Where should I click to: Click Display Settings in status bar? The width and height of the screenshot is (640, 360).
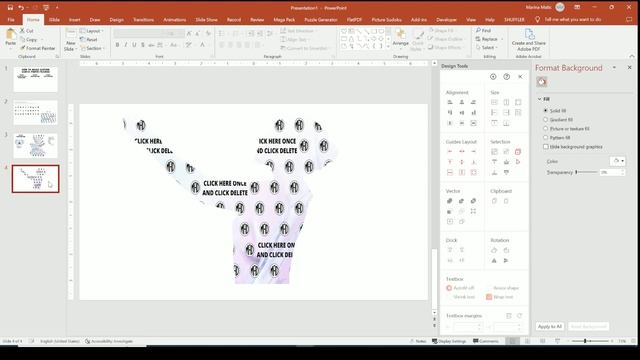click(449, 341)
